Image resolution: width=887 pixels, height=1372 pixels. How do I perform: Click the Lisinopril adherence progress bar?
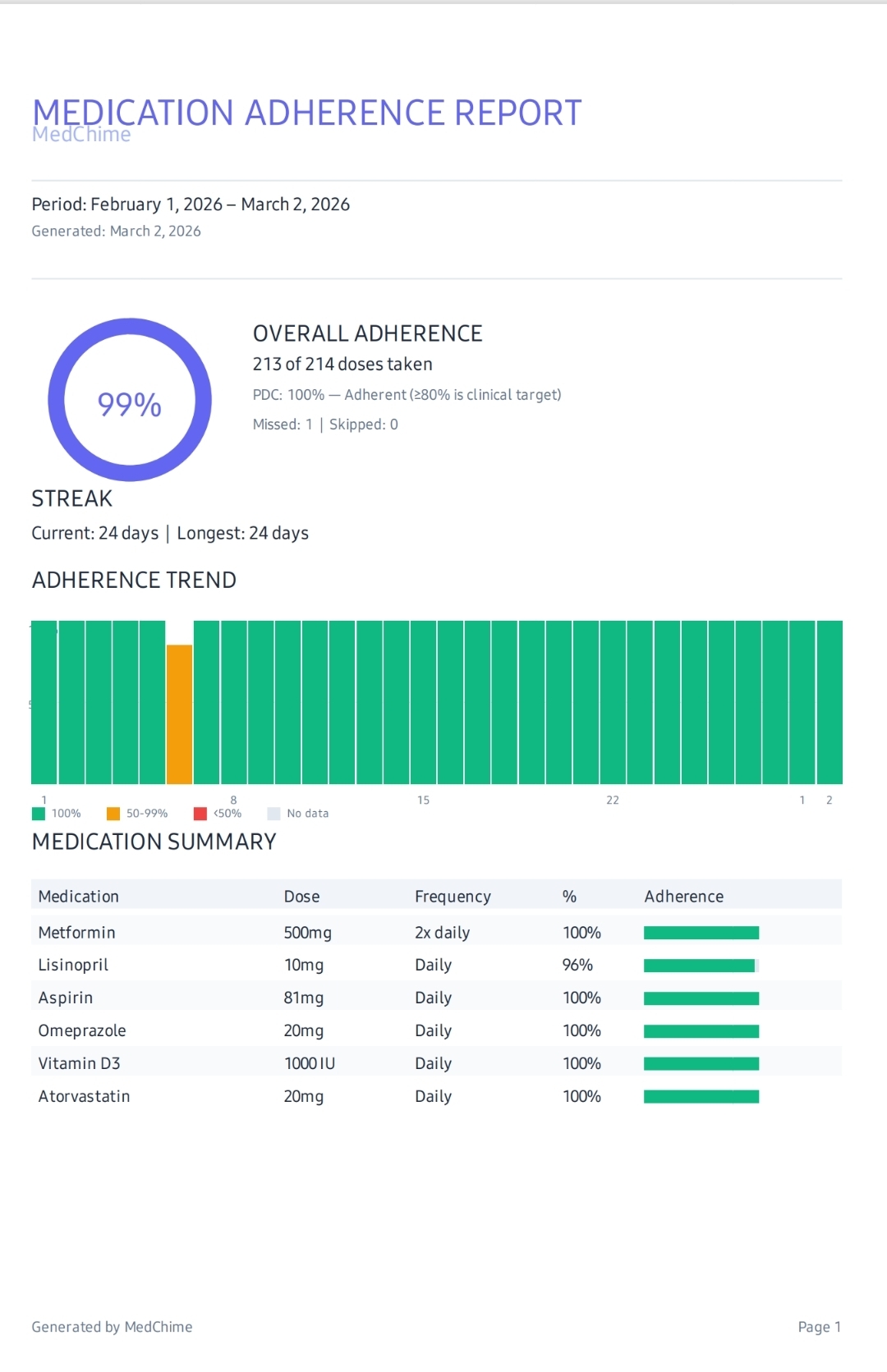point(701,966)
